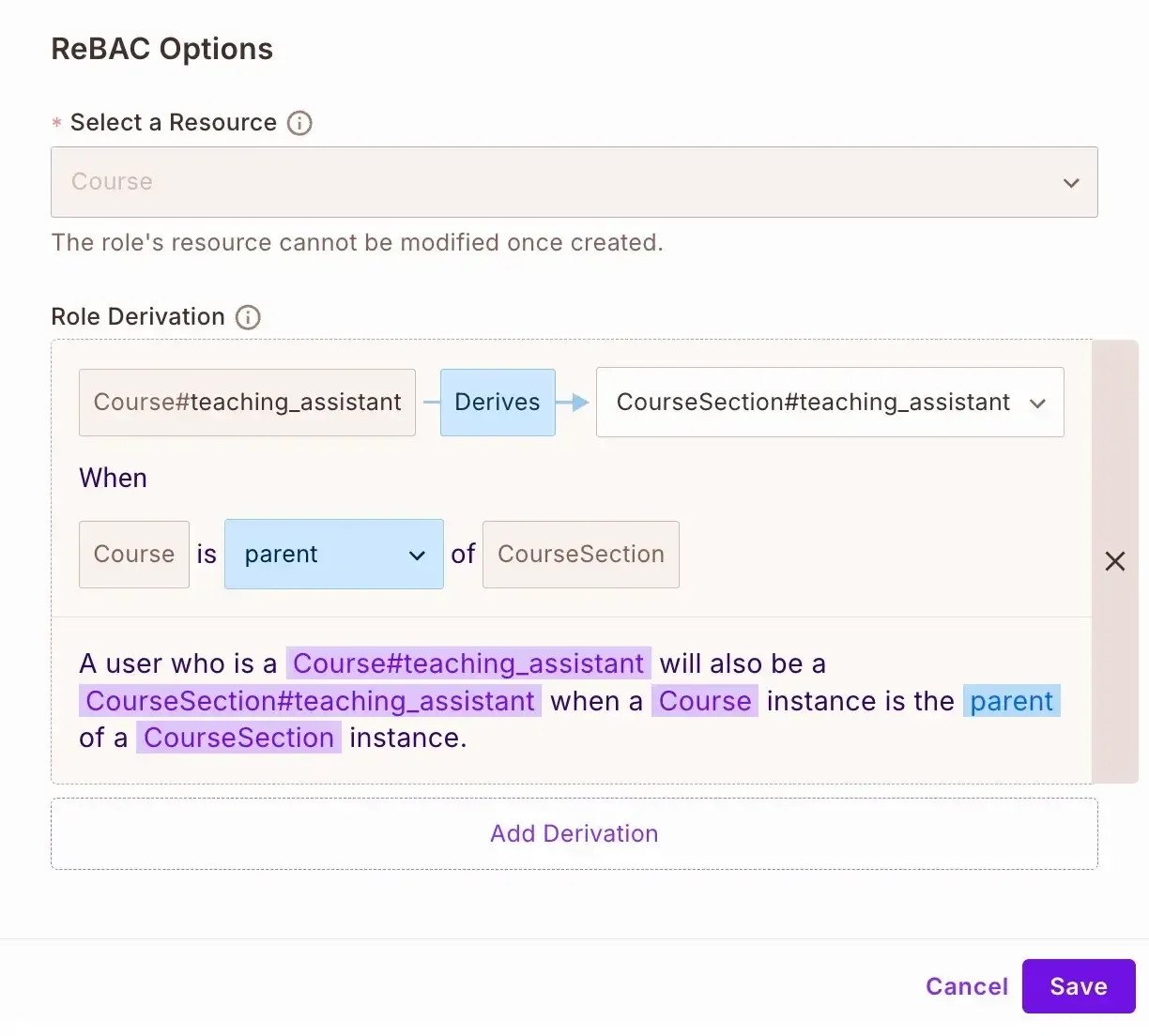
Task: Save the ReBAC role options
Action: coord(1078,986)
